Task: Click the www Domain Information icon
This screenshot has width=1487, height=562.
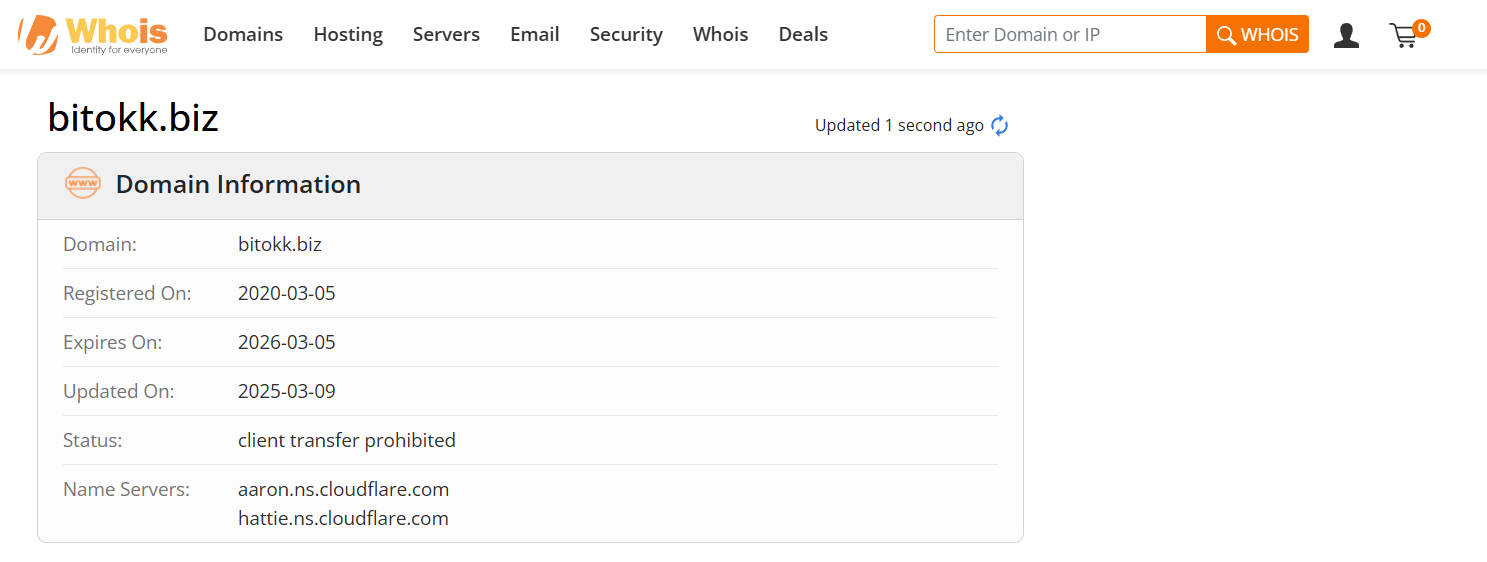Action: [x=82, y=184]
